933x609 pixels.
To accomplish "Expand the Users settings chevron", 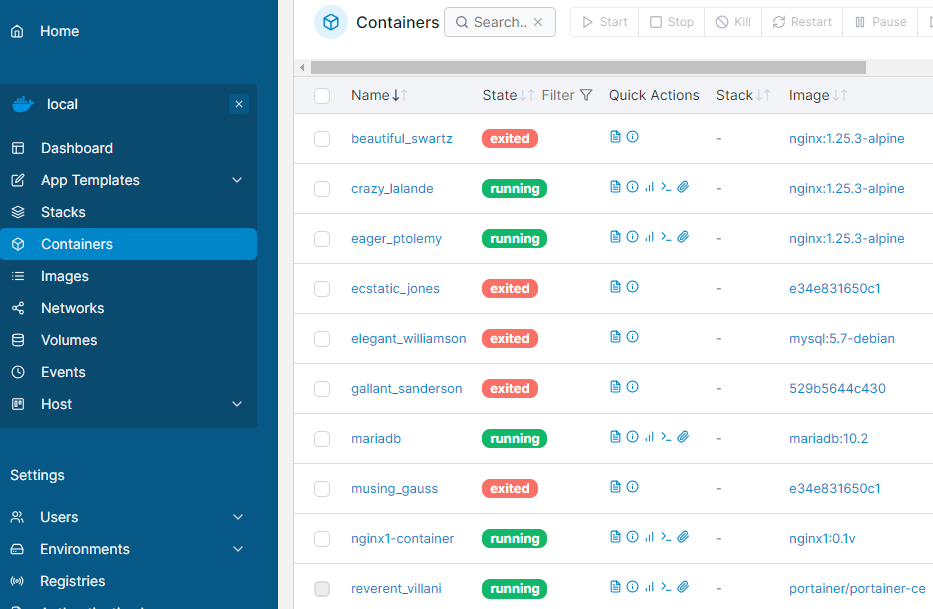I will 238,517.
